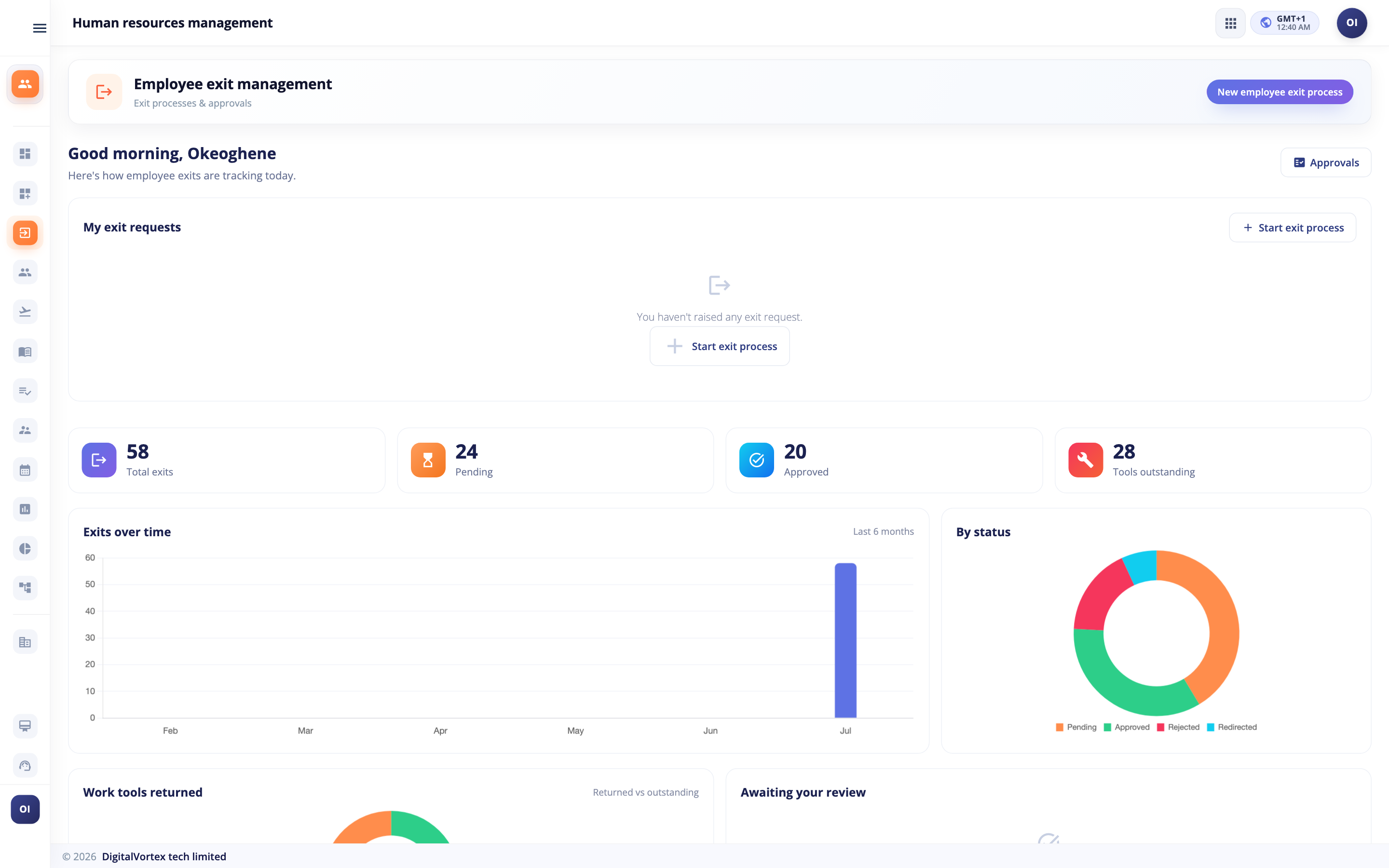
Task: Open the calendar sidebar icon
Action: [25, 470]
